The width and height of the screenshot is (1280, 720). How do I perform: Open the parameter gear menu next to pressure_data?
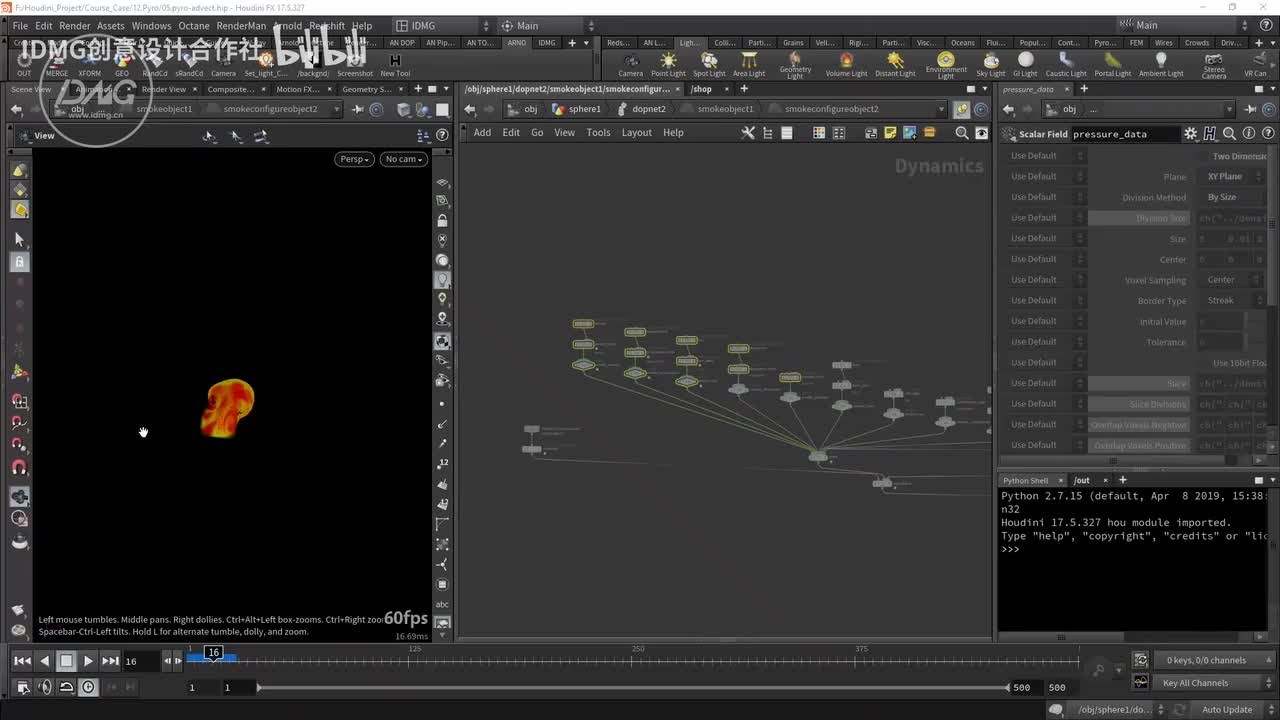point(1190,134)
